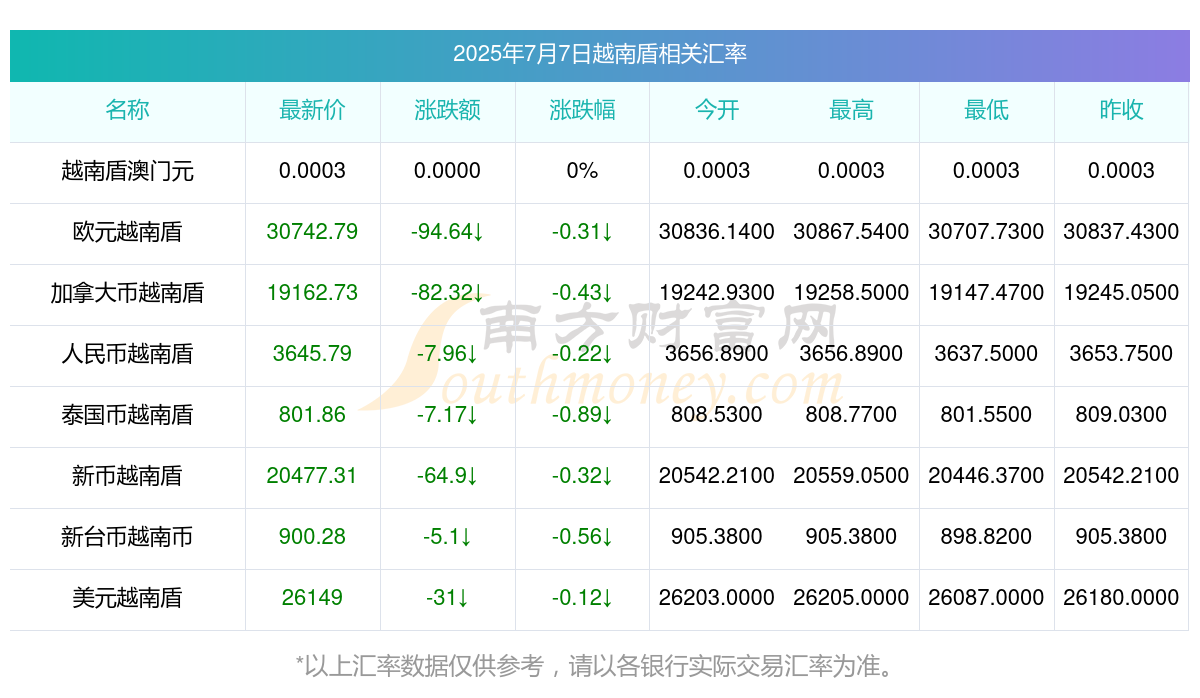The image size is (1200, 698).
Task: Click the 最新价 column header
Action: click(312, 110)
